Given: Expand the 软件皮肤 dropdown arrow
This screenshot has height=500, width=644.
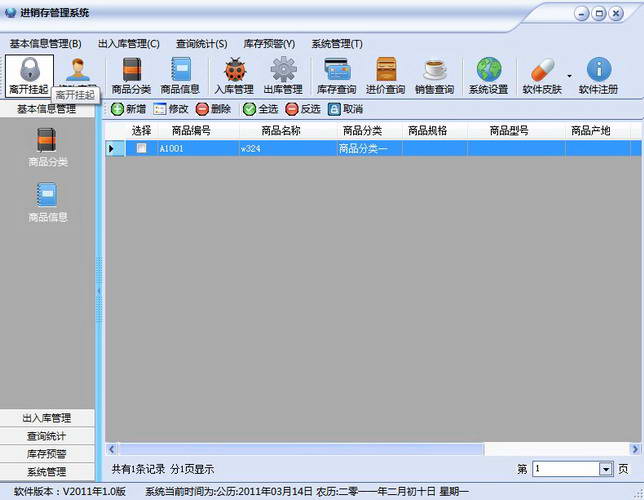Looking at the screenshot, I should point(569,76).
